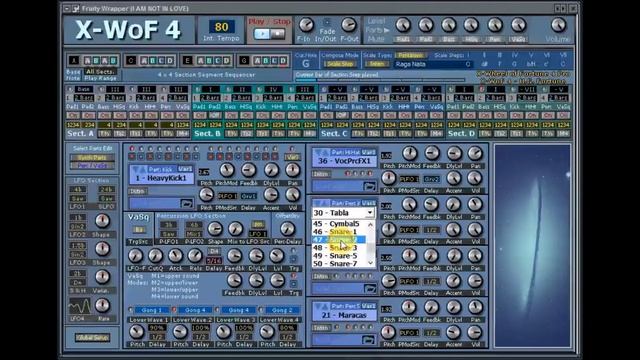
Task: Click the VaSq LFO-F knob
Action: [136, 256]
